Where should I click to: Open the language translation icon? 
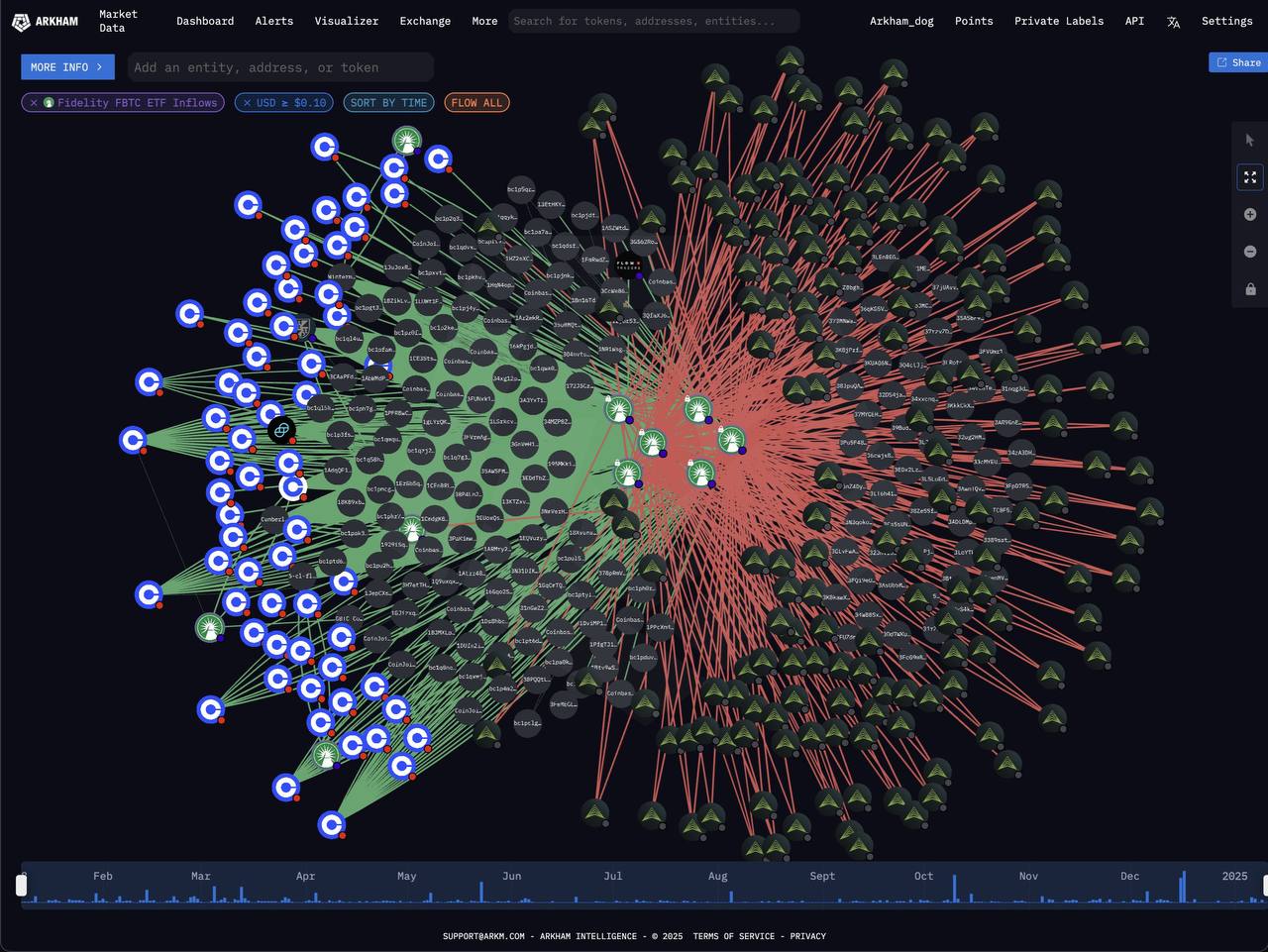click(1173, 22)
